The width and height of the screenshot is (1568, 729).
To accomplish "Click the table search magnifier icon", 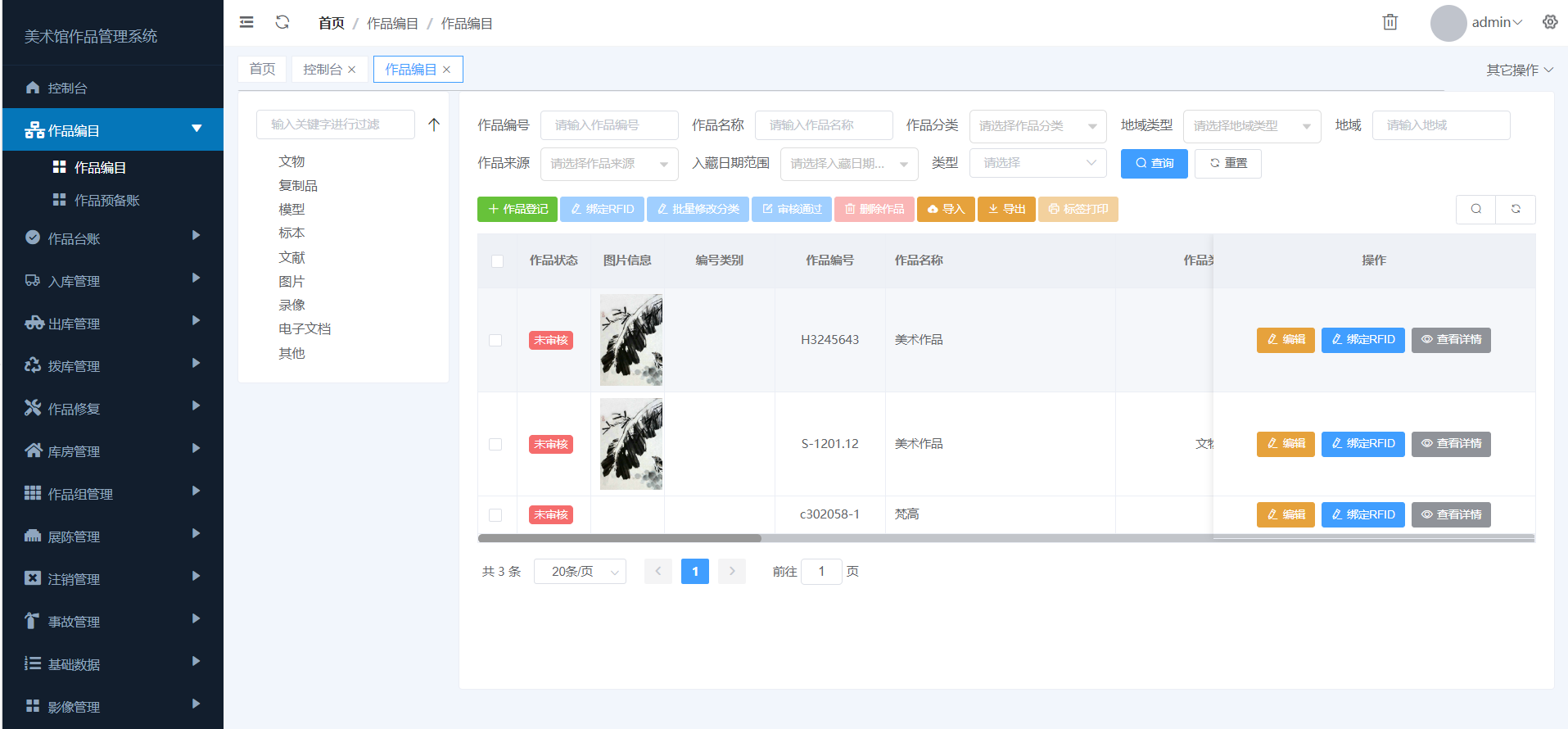I will [x=1475, y=209].
